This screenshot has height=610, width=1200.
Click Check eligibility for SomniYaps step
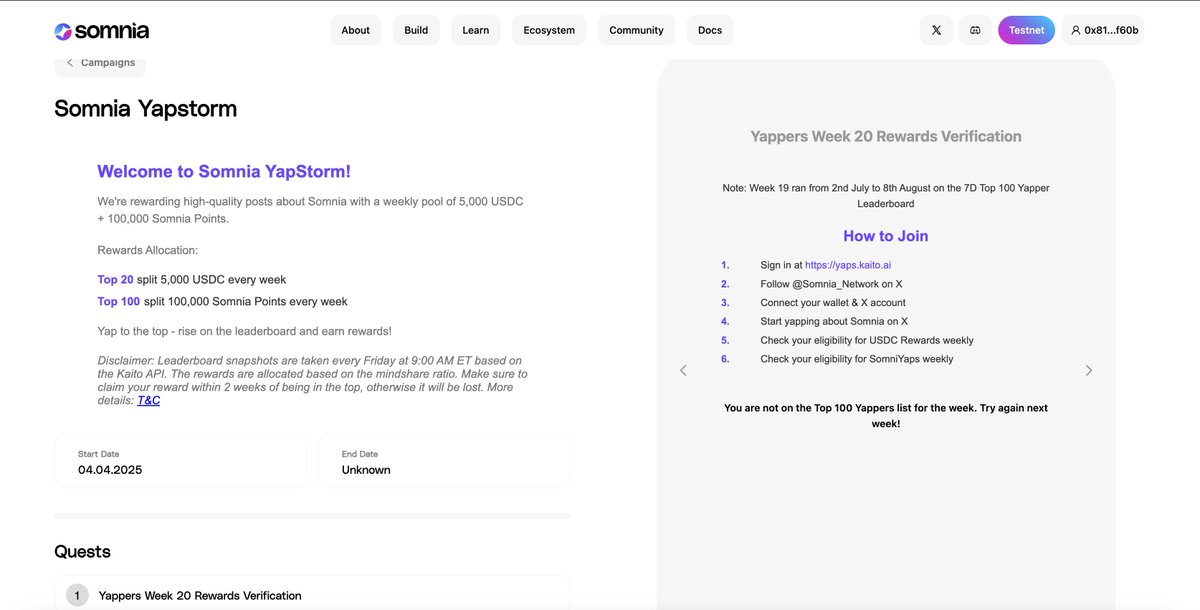[x=857, y=359]
